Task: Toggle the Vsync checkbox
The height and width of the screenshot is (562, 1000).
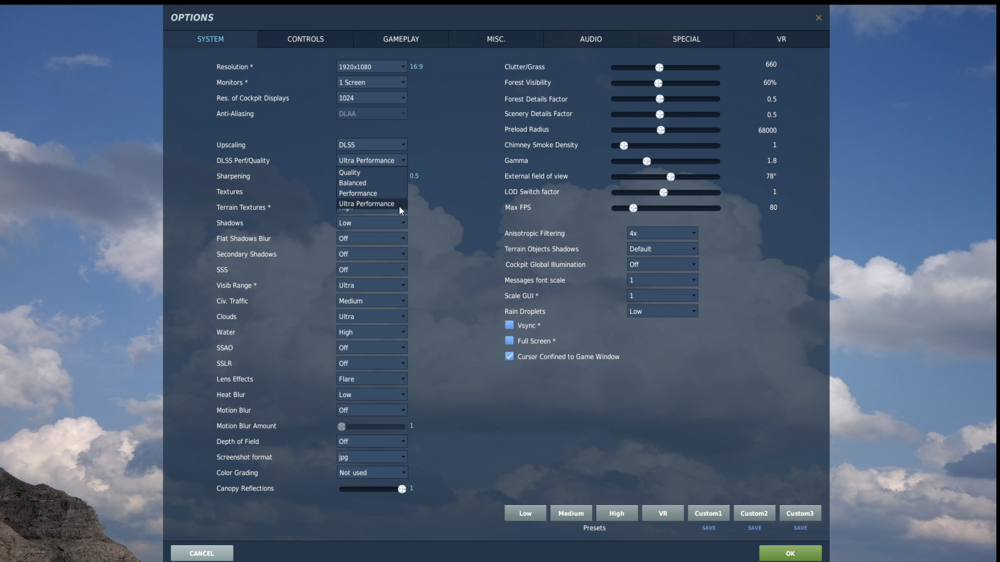Action: click(509, 325)
